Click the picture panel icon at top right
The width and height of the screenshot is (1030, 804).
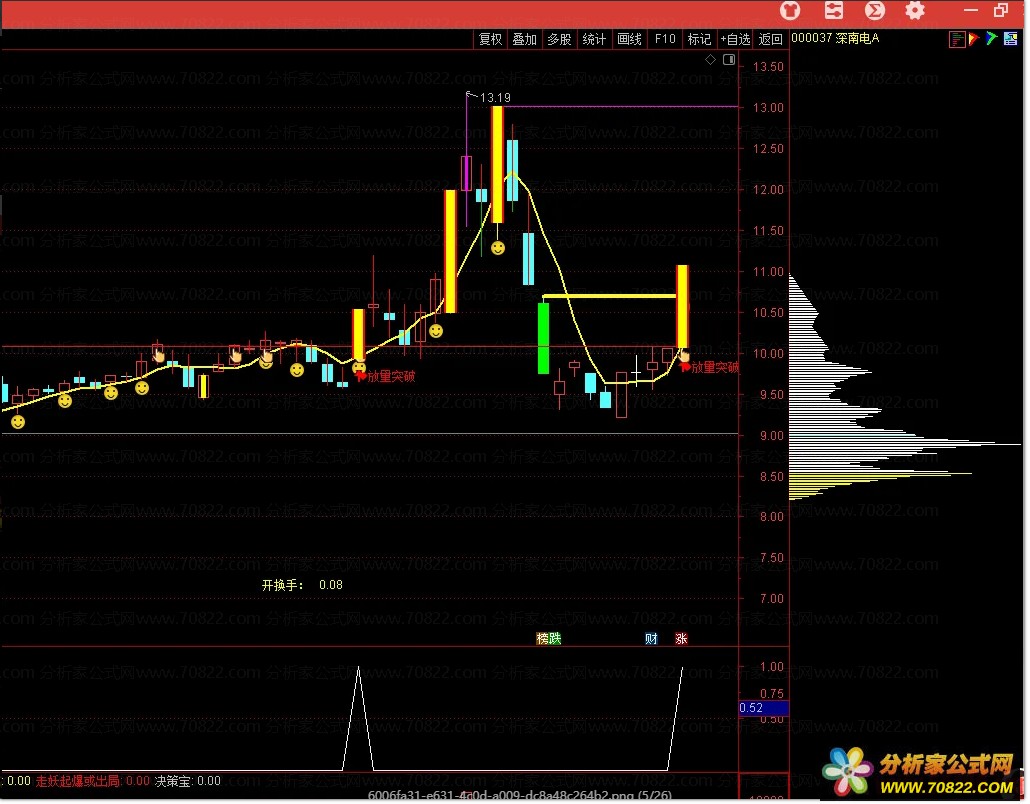1010,39
